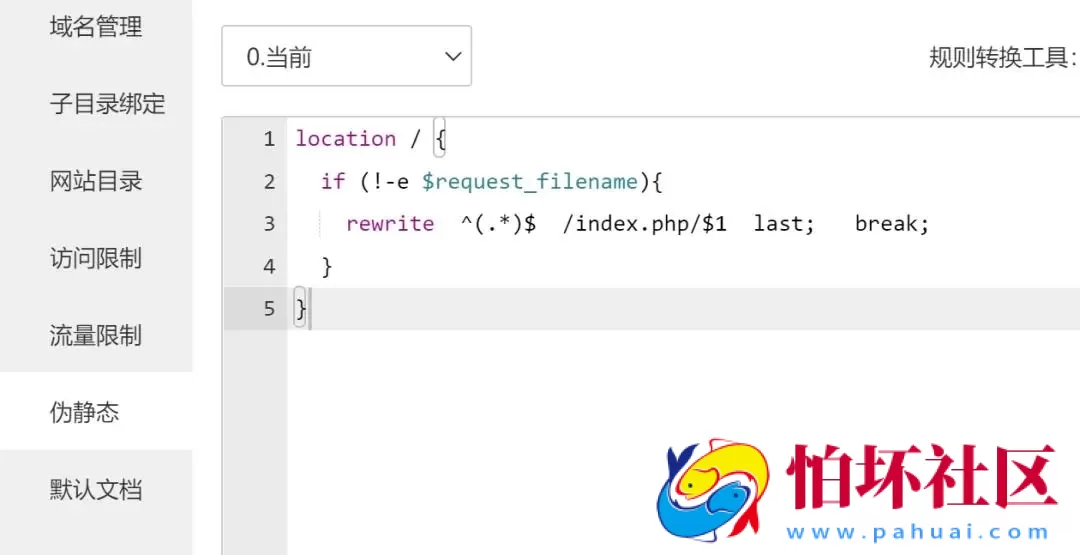This screenshot has height=555, width=1080.
Task: Place cursor on the "location" keyword
Action: coord(345,139)
